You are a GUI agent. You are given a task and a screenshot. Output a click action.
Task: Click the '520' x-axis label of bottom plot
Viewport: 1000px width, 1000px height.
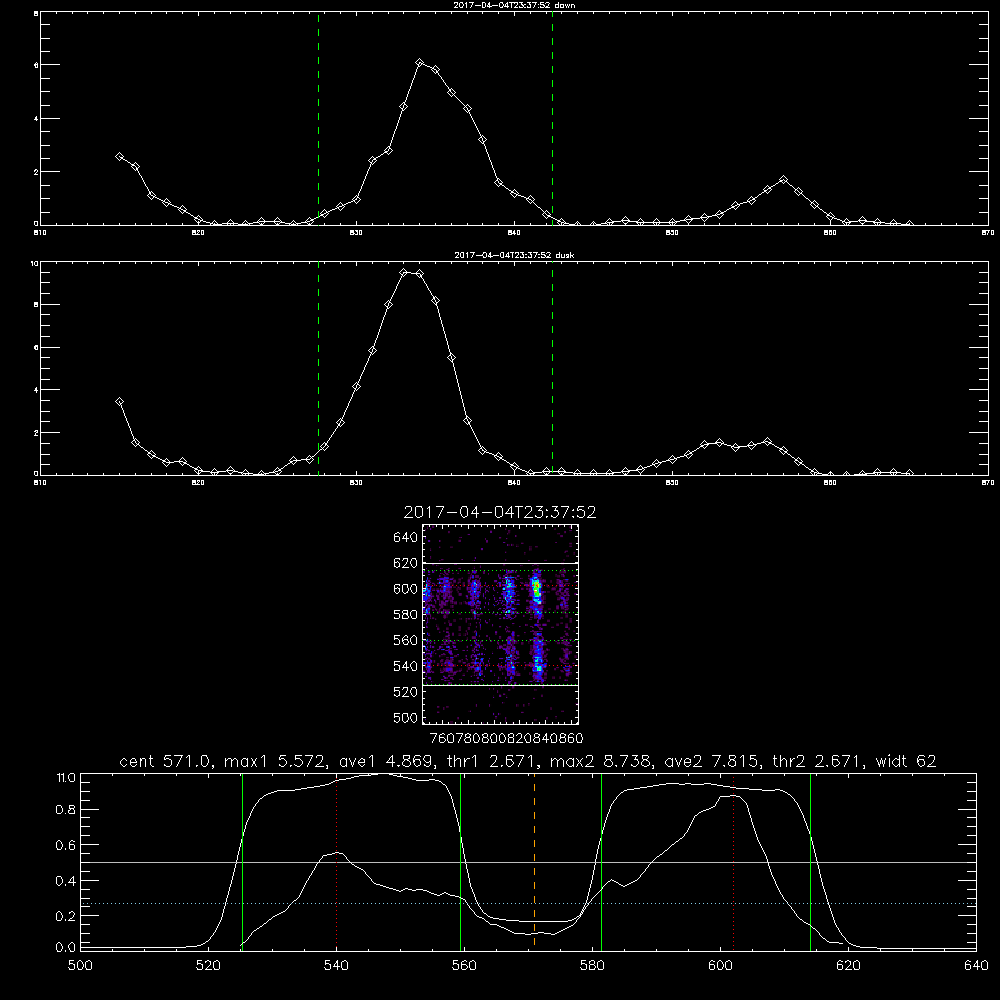click(208, 966)
